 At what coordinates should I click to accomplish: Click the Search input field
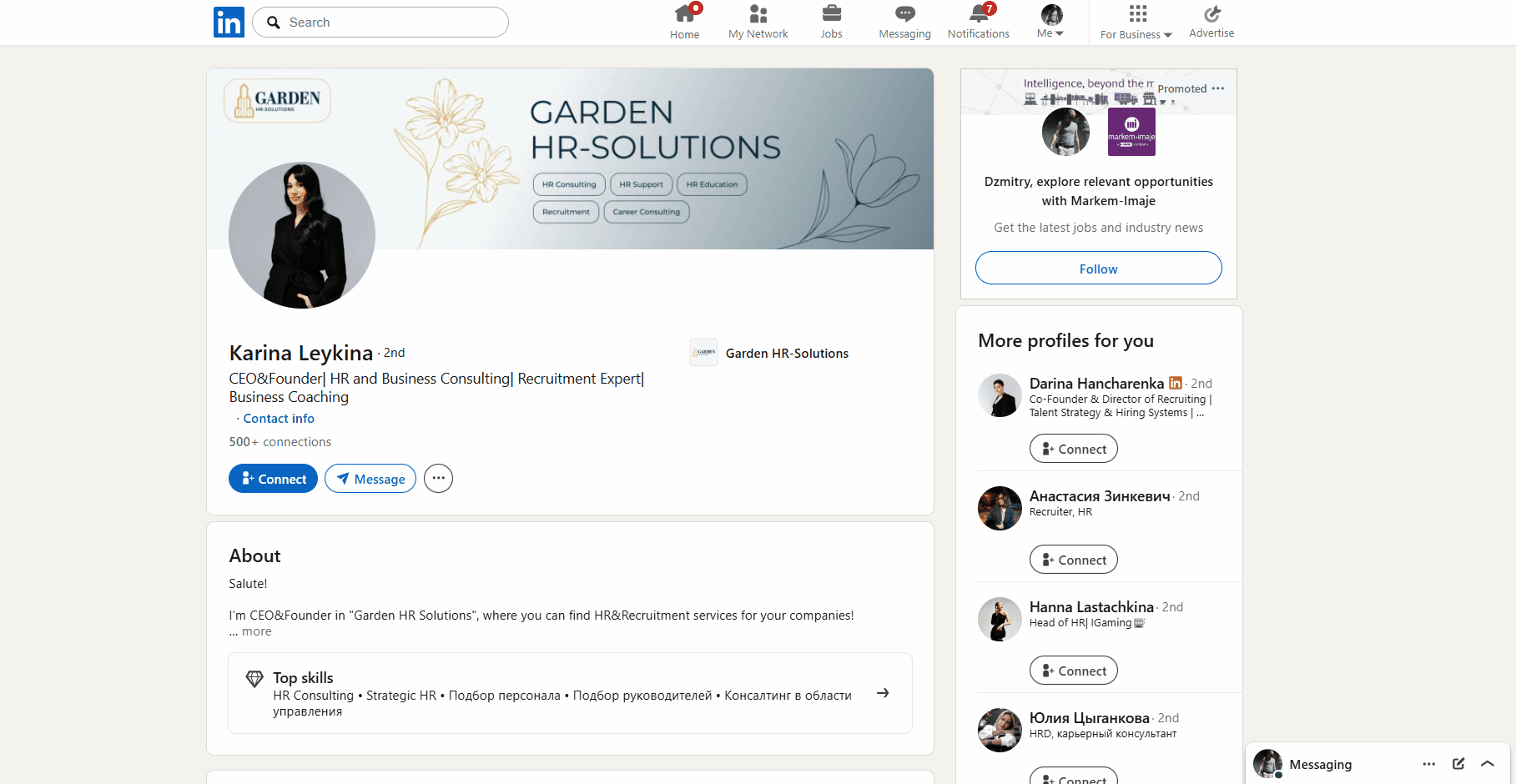380,23
